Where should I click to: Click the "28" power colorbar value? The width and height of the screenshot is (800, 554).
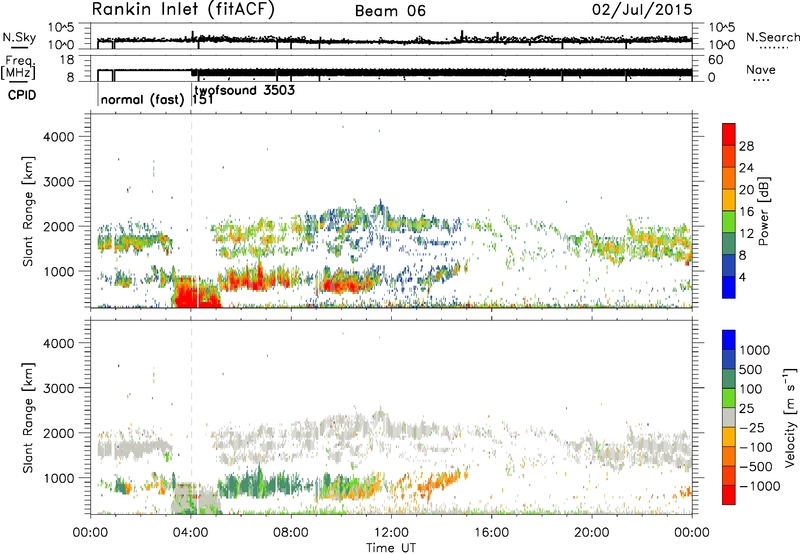tap(746, 146)
